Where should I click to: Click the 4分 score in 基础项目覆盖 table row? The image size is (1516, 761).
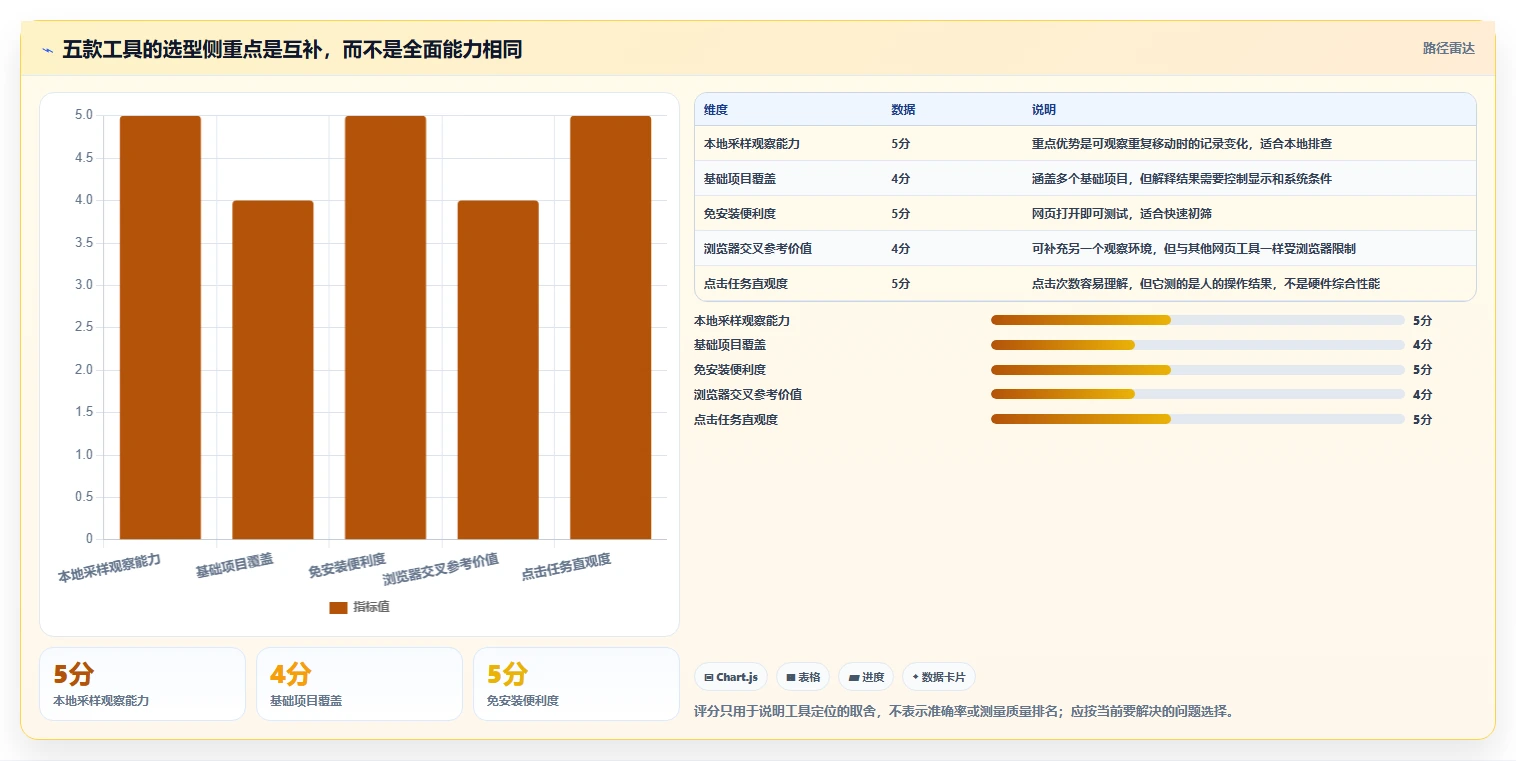pos(901,179)
